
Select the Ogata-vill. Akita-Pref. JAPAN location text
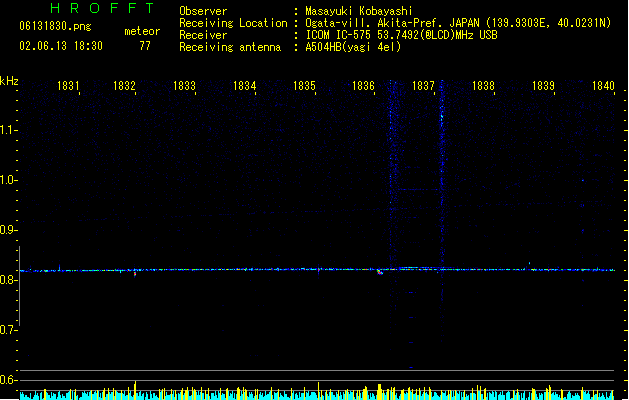coord(458,23)
